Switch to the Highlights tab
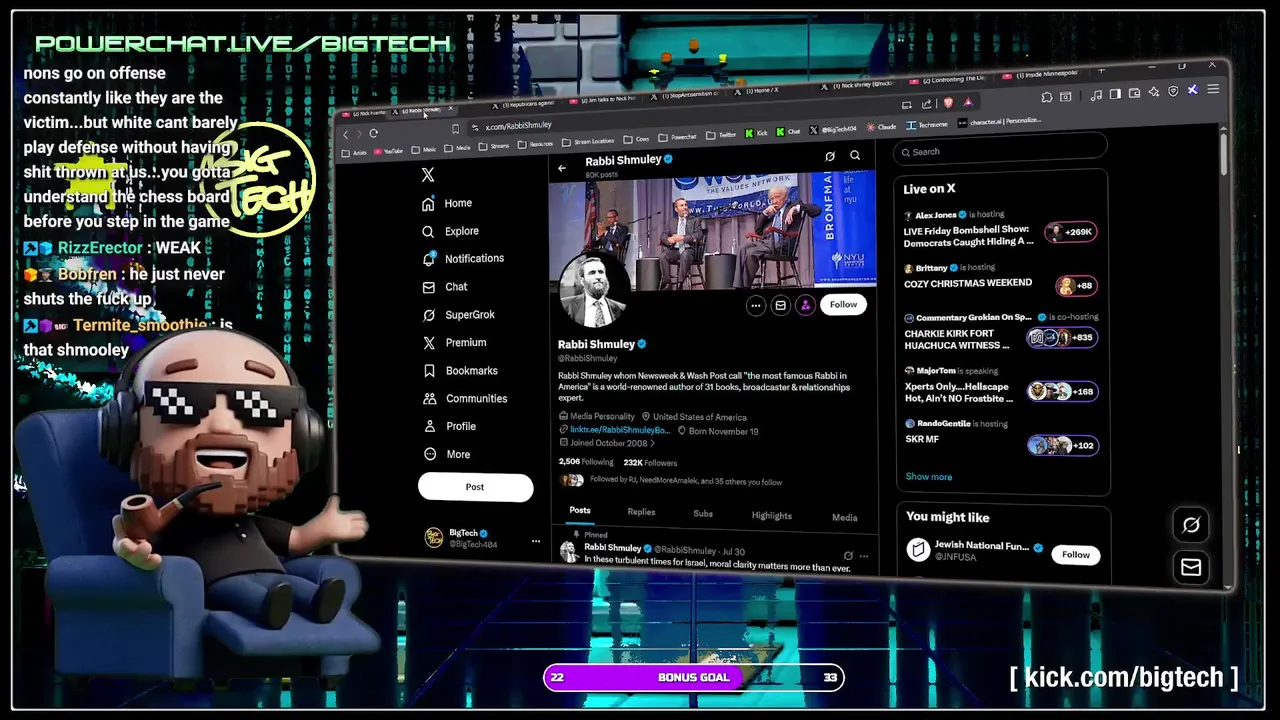 tap(771, 516)
